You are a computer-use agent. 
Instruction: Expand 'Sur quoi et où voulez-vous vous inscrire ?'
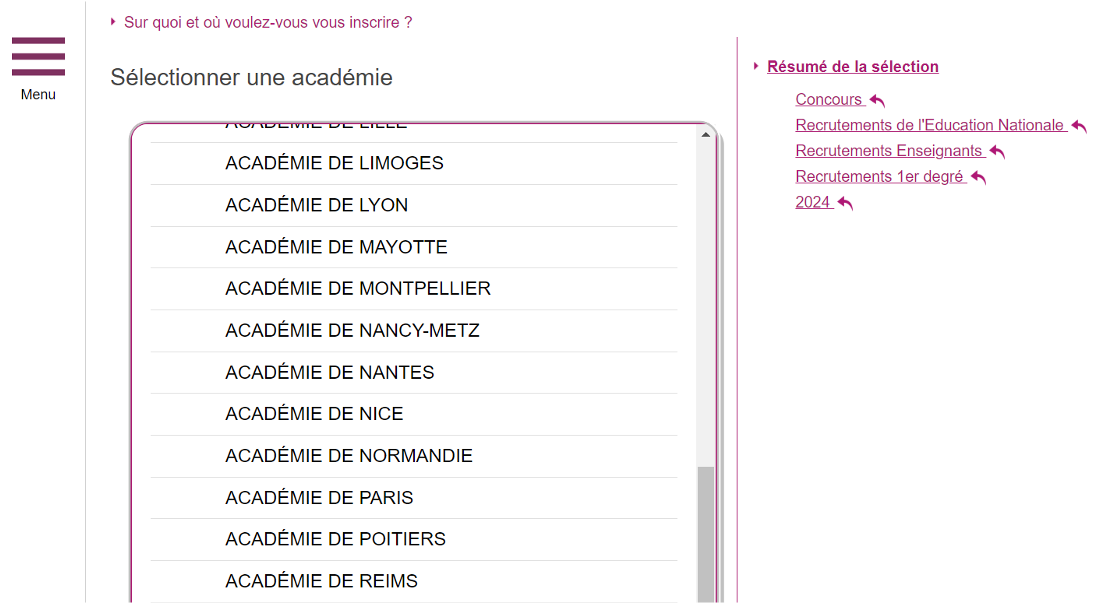(x=267, y=22)
